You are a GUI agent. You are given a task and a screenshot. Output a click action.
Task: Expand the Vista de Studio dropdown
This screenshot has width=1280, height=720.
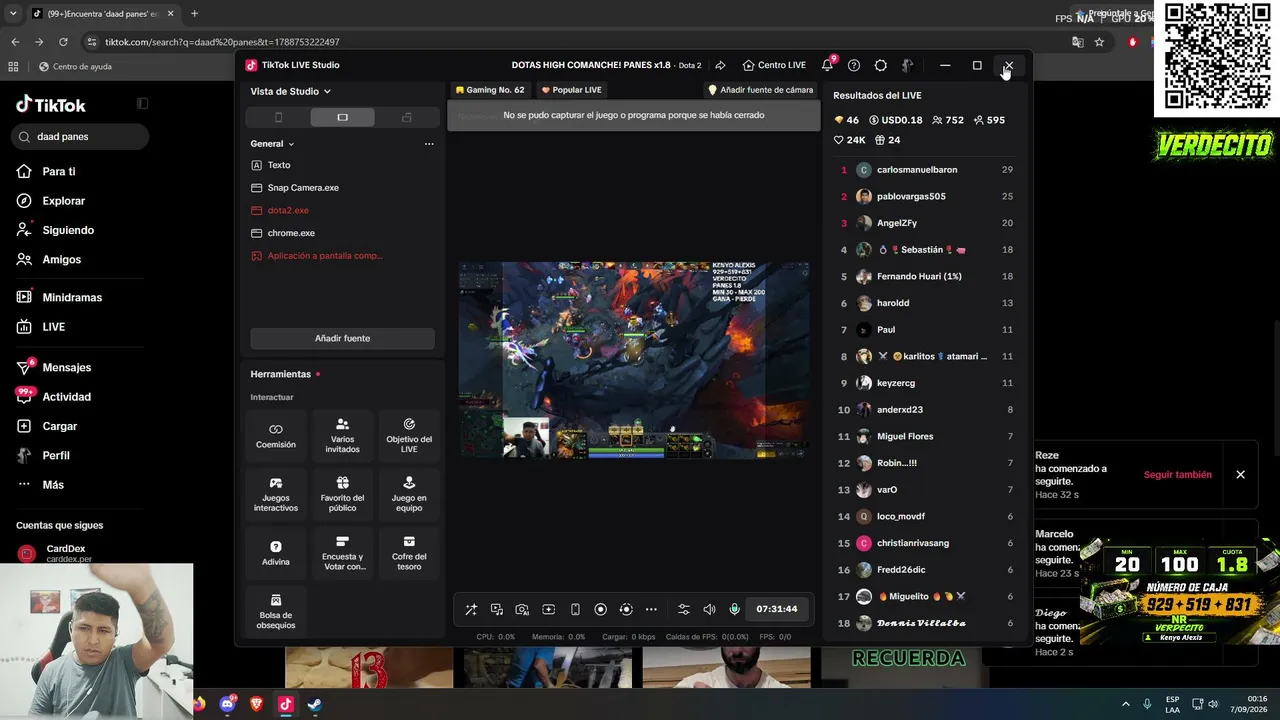point(291,91)
